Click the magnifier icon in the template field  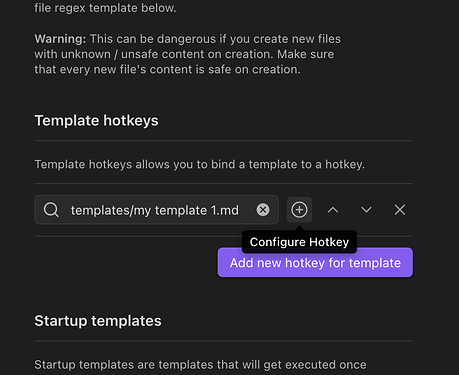point(51,210)
